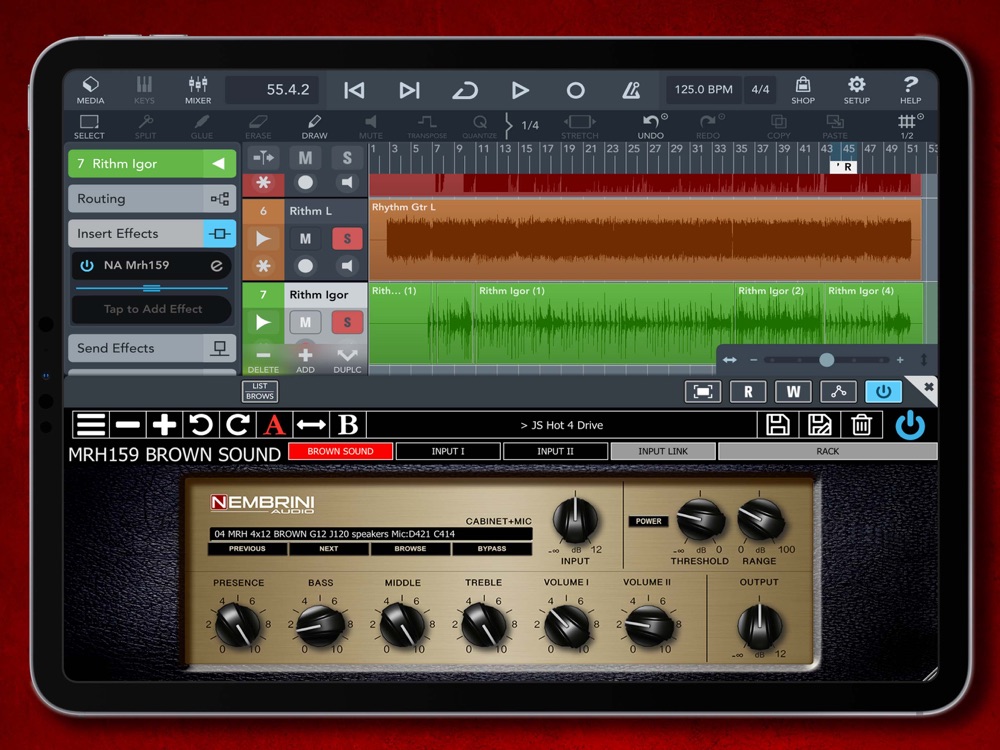Screen dimensions: 1000x750
Task: Expand the Routing section
Action: 152,199
